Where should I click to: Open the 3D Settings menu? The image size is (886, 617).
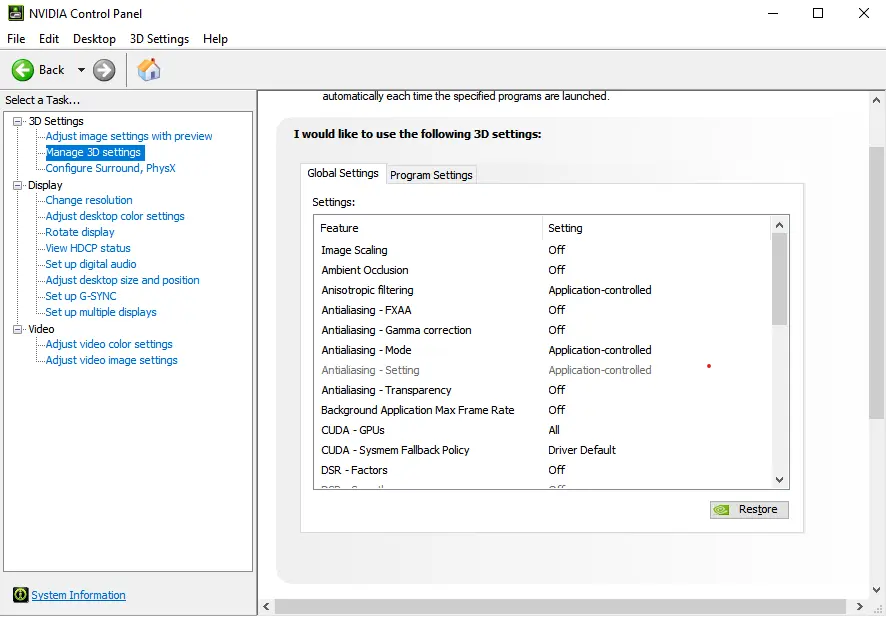coord(159,39)
